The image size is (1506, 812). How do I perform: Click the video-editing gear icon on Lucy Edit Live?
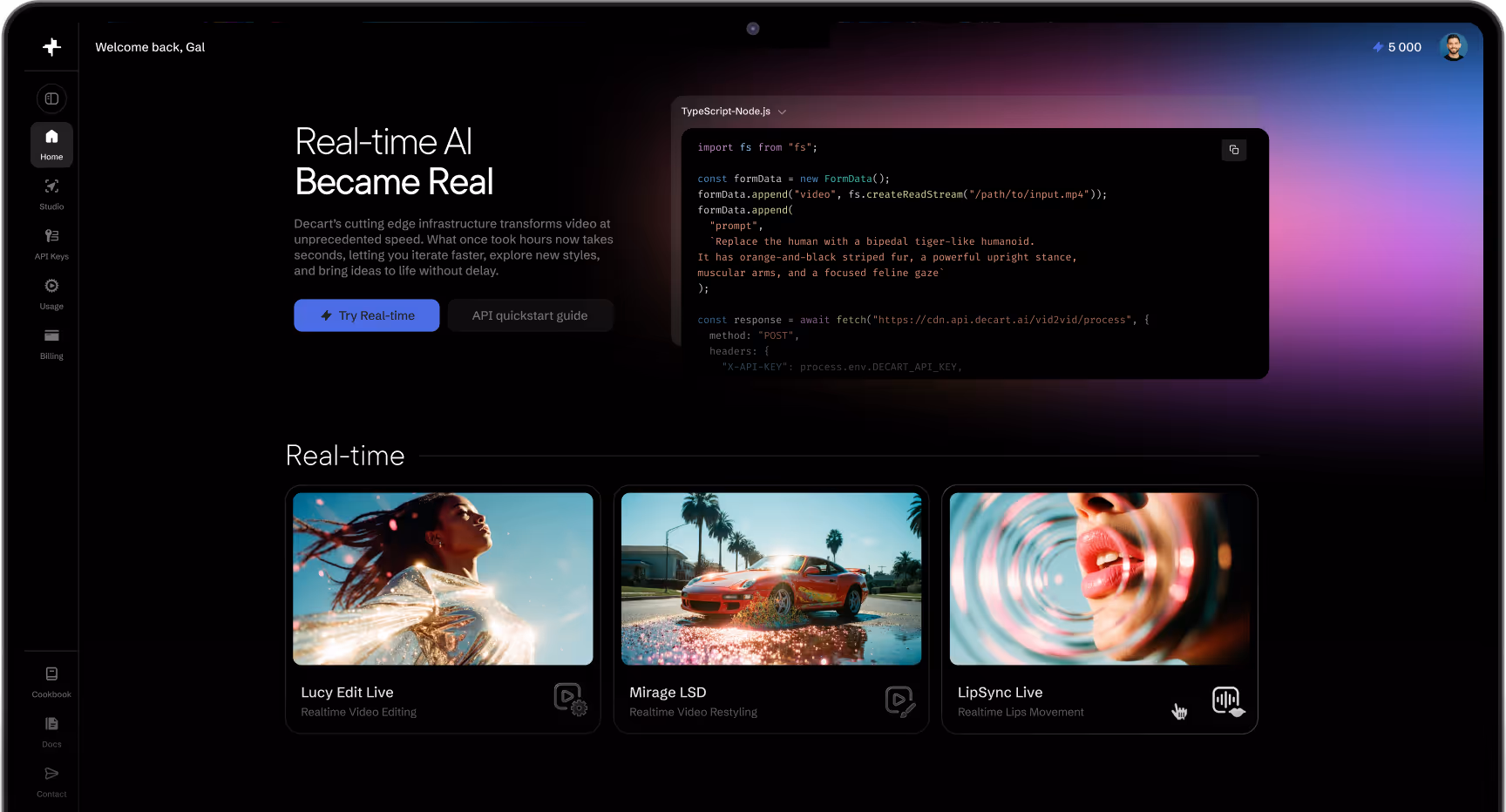click(x=570, y=700)
